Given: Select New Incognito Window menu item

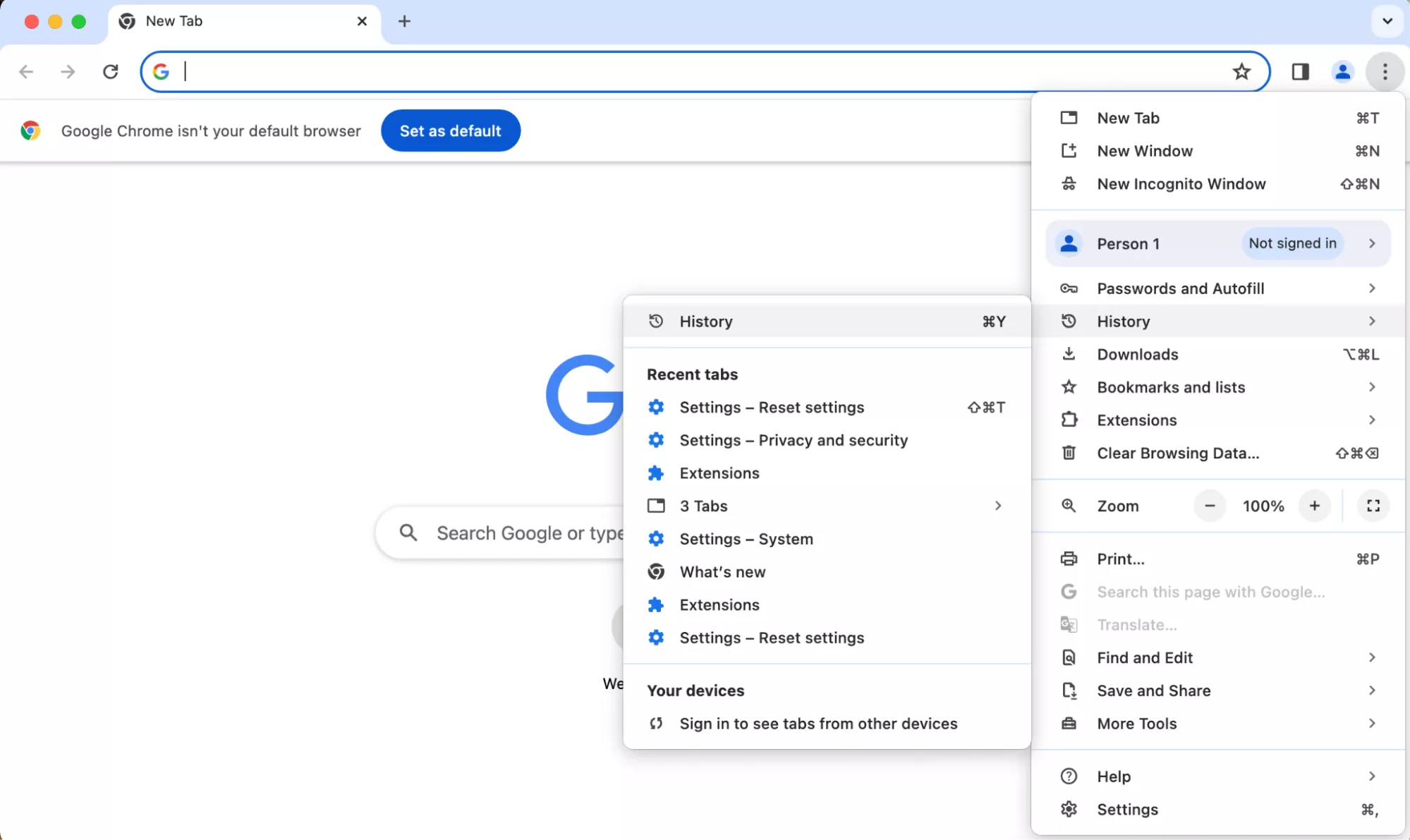Looking at the screenshot, I should pos(1181,184).
